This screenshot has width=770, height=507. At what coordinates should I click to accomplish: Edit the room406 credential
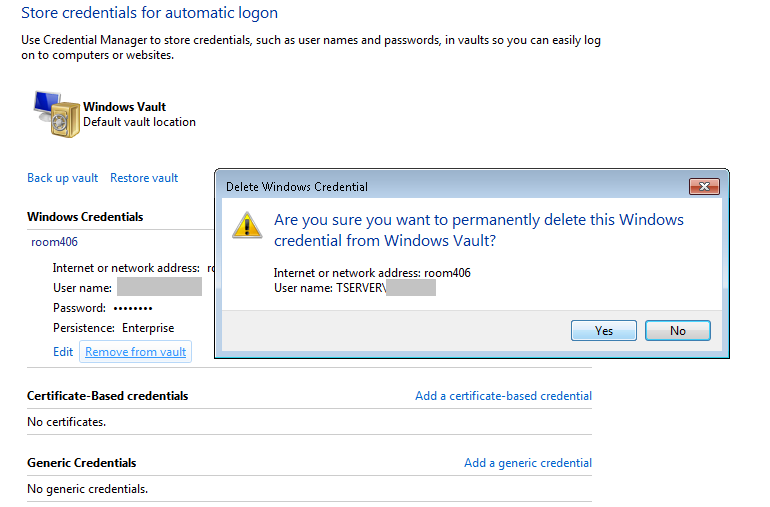click(63, 352)
